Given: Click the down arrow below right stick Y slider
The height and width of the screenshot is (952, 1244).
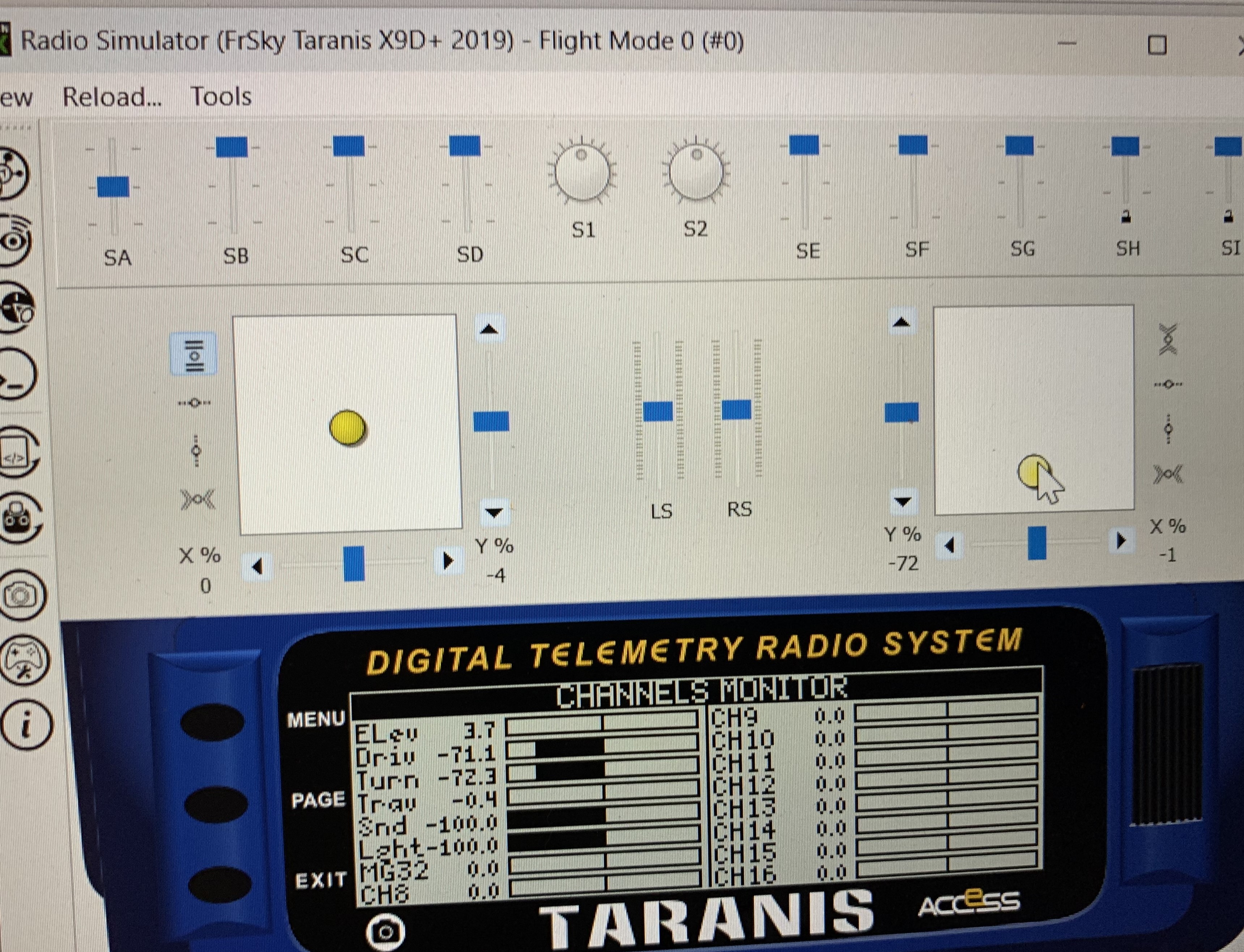Looking at the screenshot, I should pyautogui.click(x=903, y=501).
